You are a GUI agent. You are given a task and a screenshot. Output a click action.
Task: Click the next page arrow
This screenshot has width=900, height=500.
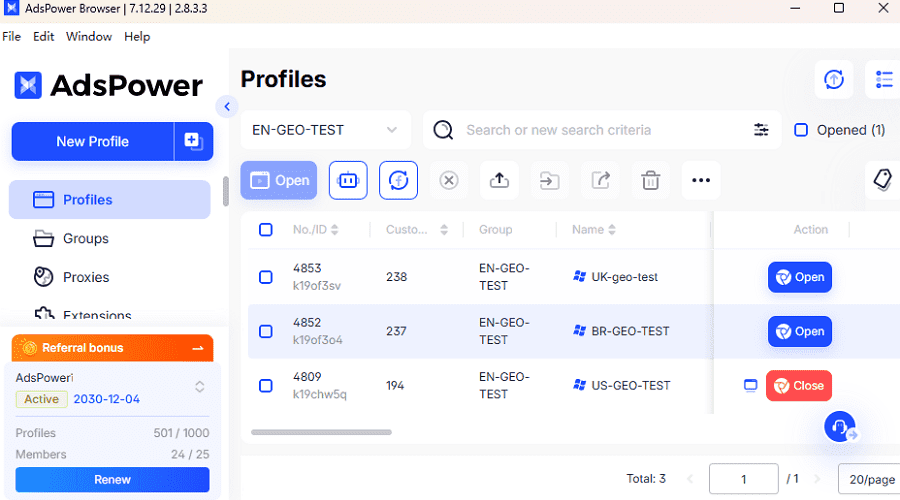coord(817,479)
